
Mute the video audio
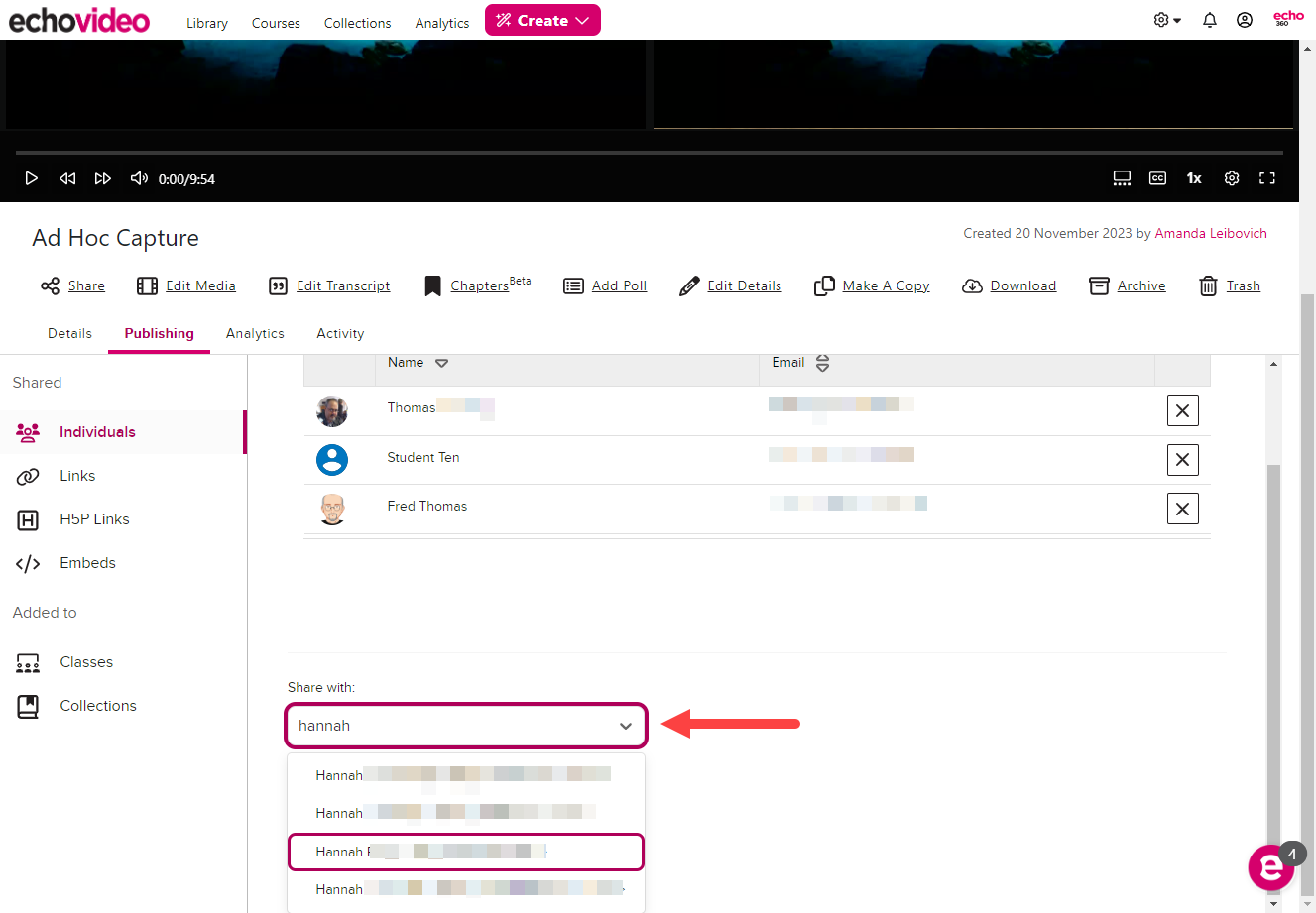coord(139,178)
